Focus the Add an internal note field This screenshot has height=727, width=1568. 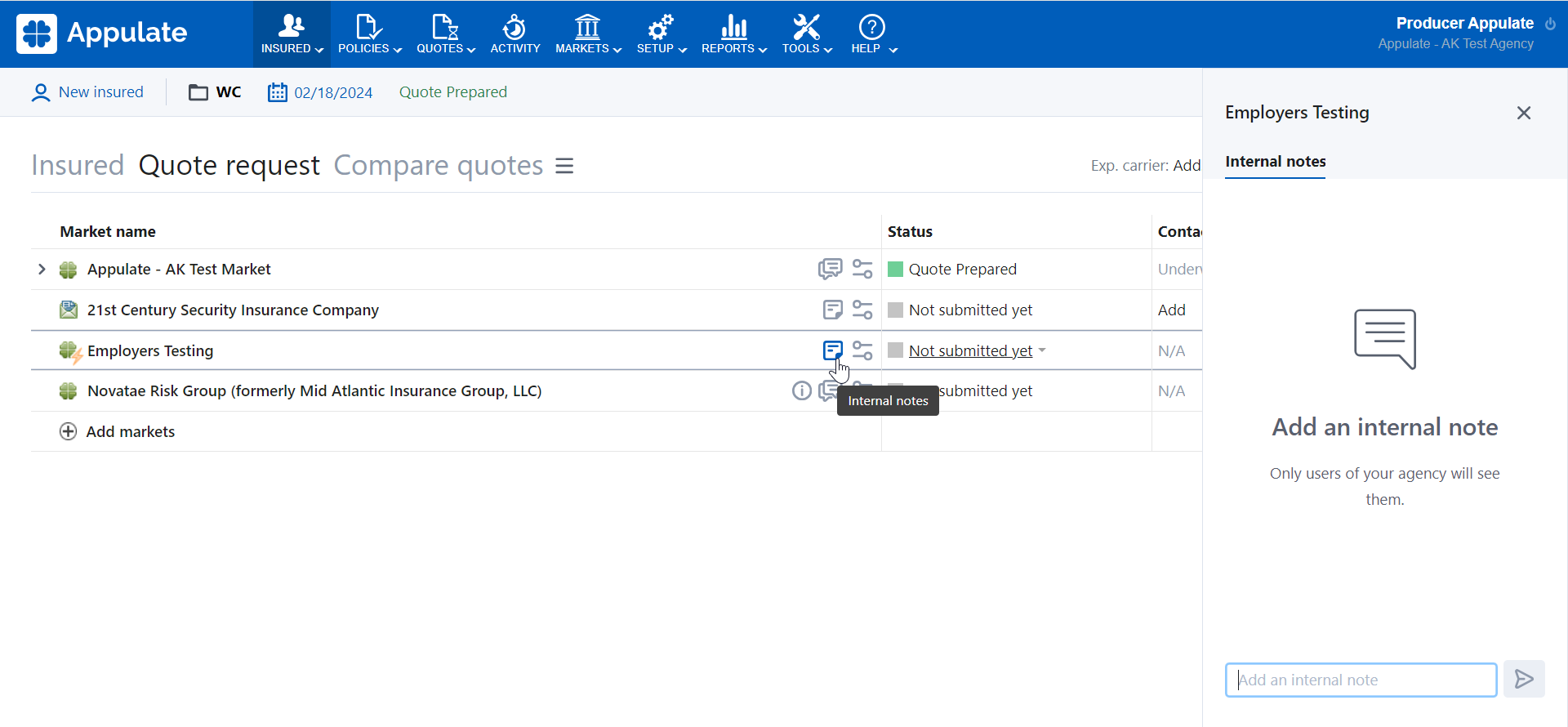(x=1360, y=680)
